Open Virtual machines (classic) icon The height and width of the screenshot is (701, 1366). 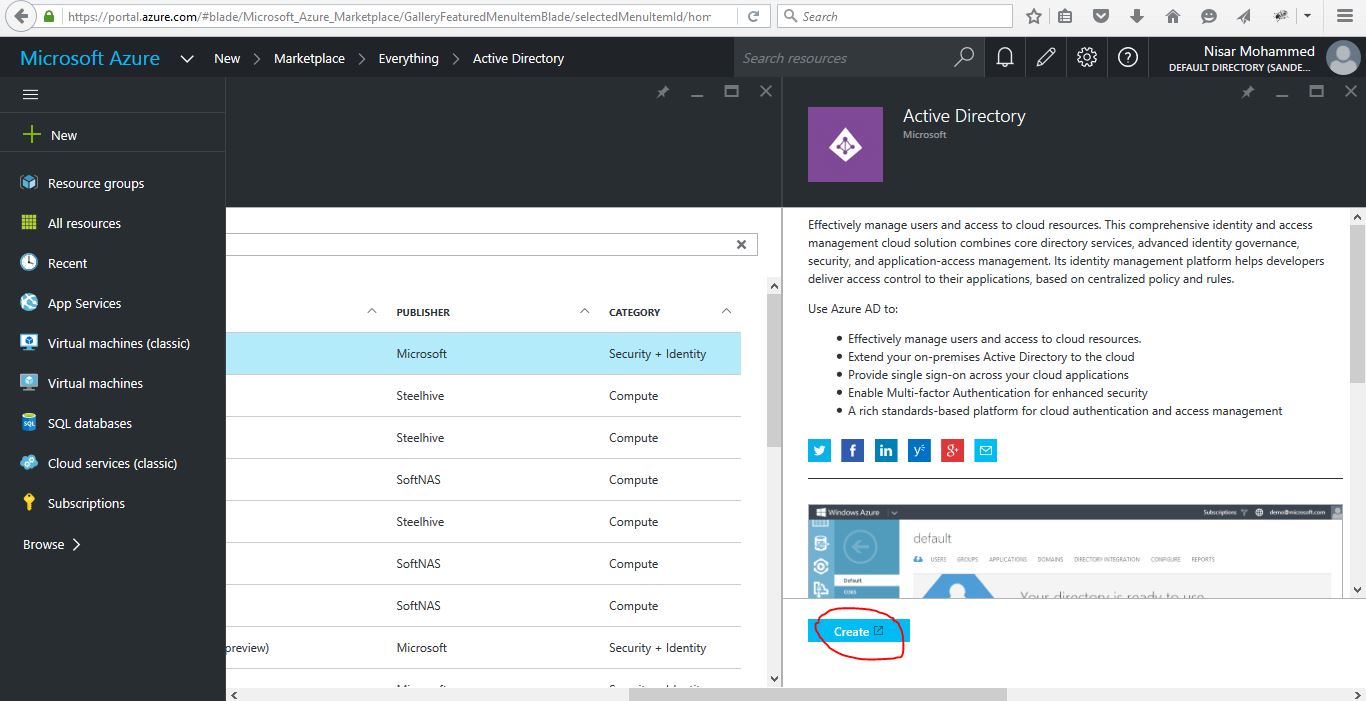pos(29,343)
